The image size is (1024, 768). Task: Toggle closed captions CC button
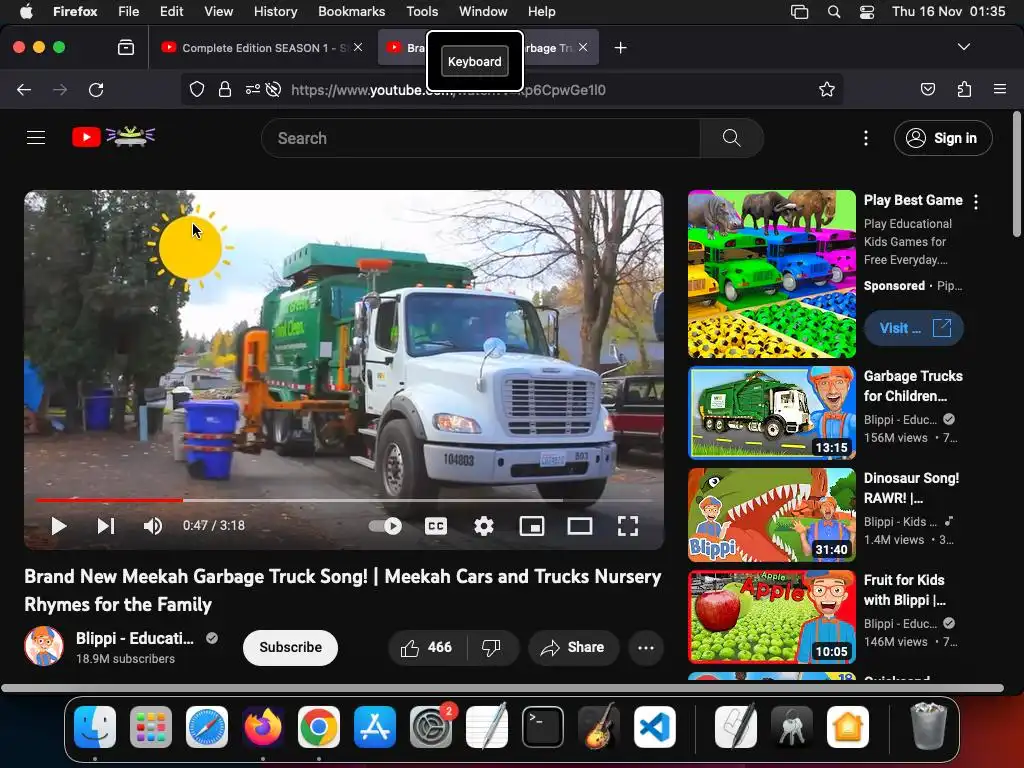point(436,526)
